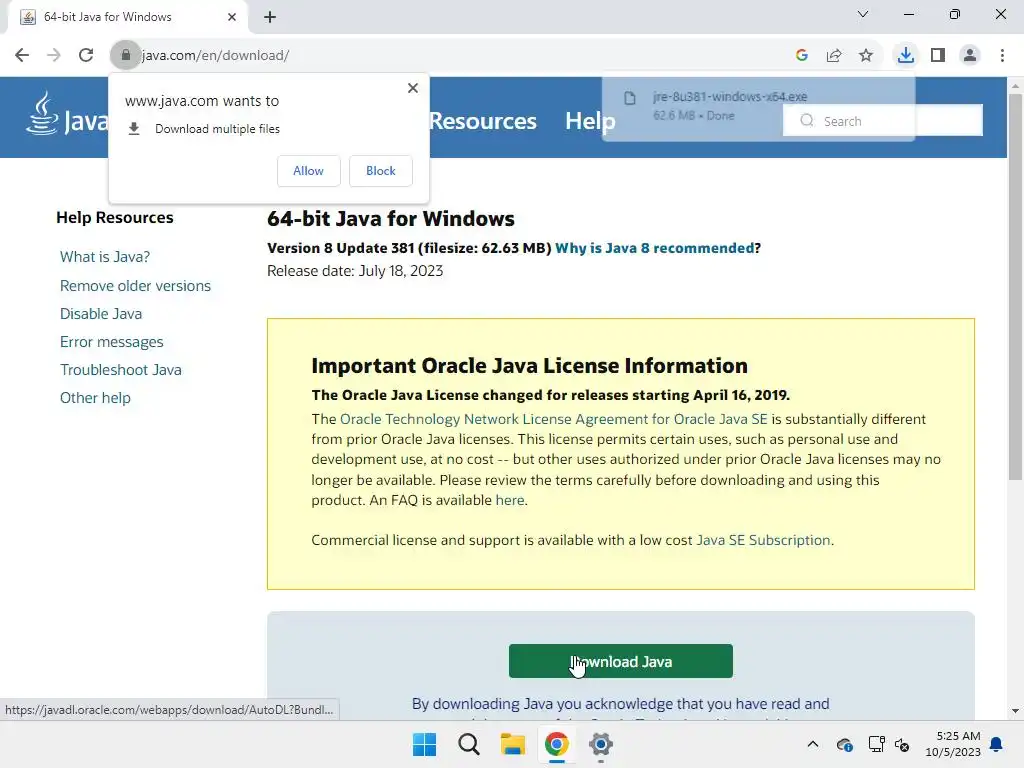1024x768 pixels.
Task: Reload the Java download page
Action: 86,56
